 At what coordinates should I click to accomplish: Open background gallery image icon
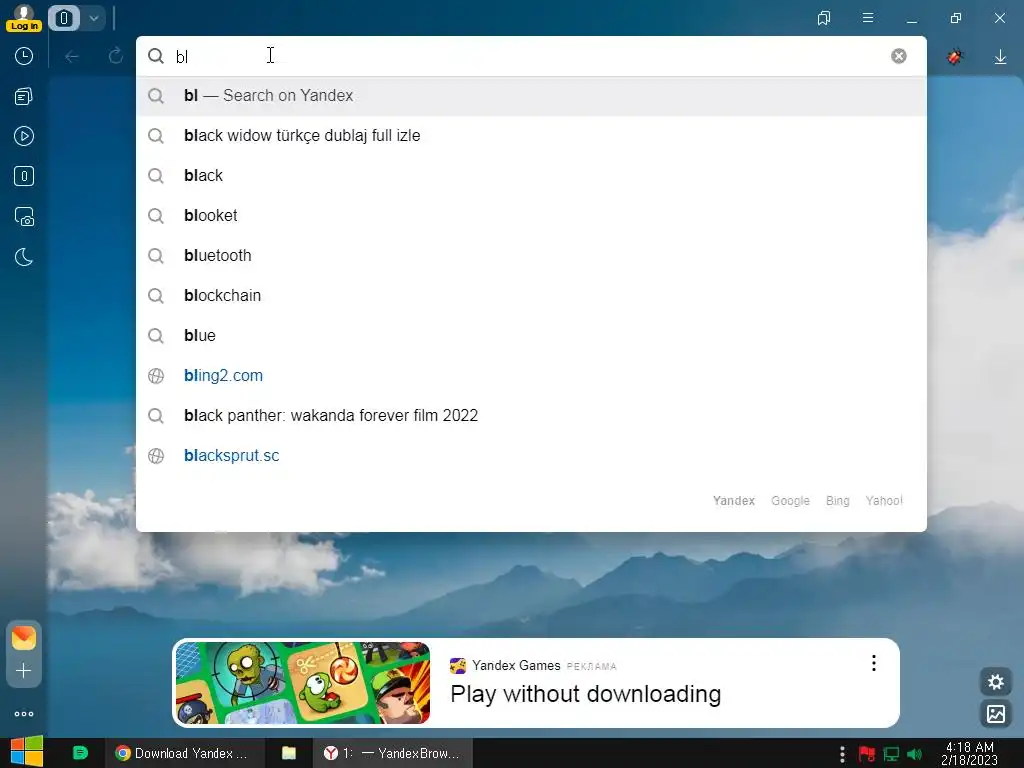tap(995, 713)
